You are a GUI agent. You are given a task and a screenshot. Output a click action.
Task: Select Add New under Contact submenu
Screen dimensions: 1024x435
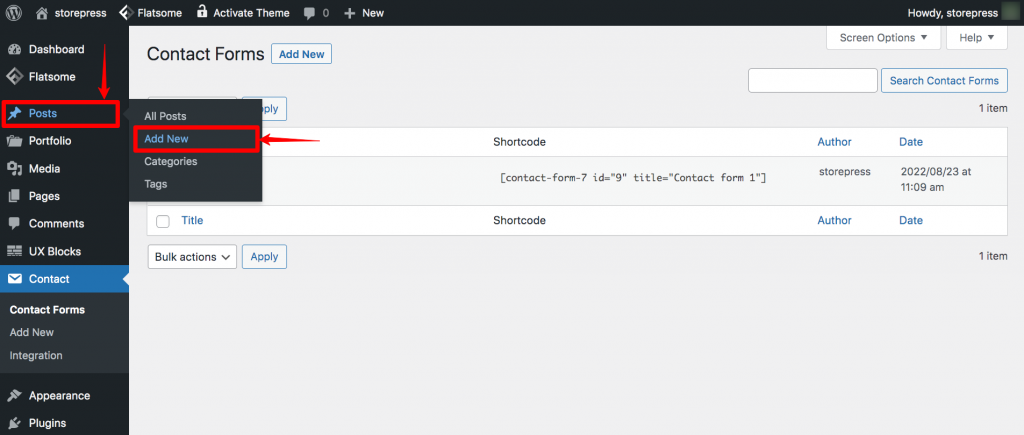(x=31, y=332)
